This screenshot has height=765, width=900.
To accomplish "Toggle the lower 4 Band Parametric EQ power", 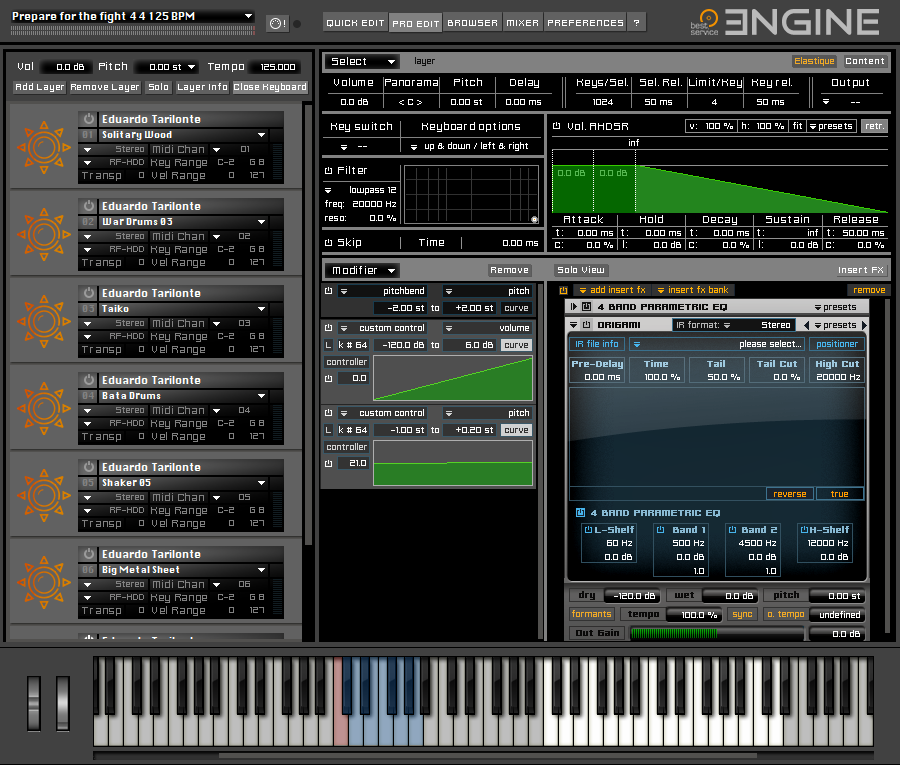I will 580,512.
